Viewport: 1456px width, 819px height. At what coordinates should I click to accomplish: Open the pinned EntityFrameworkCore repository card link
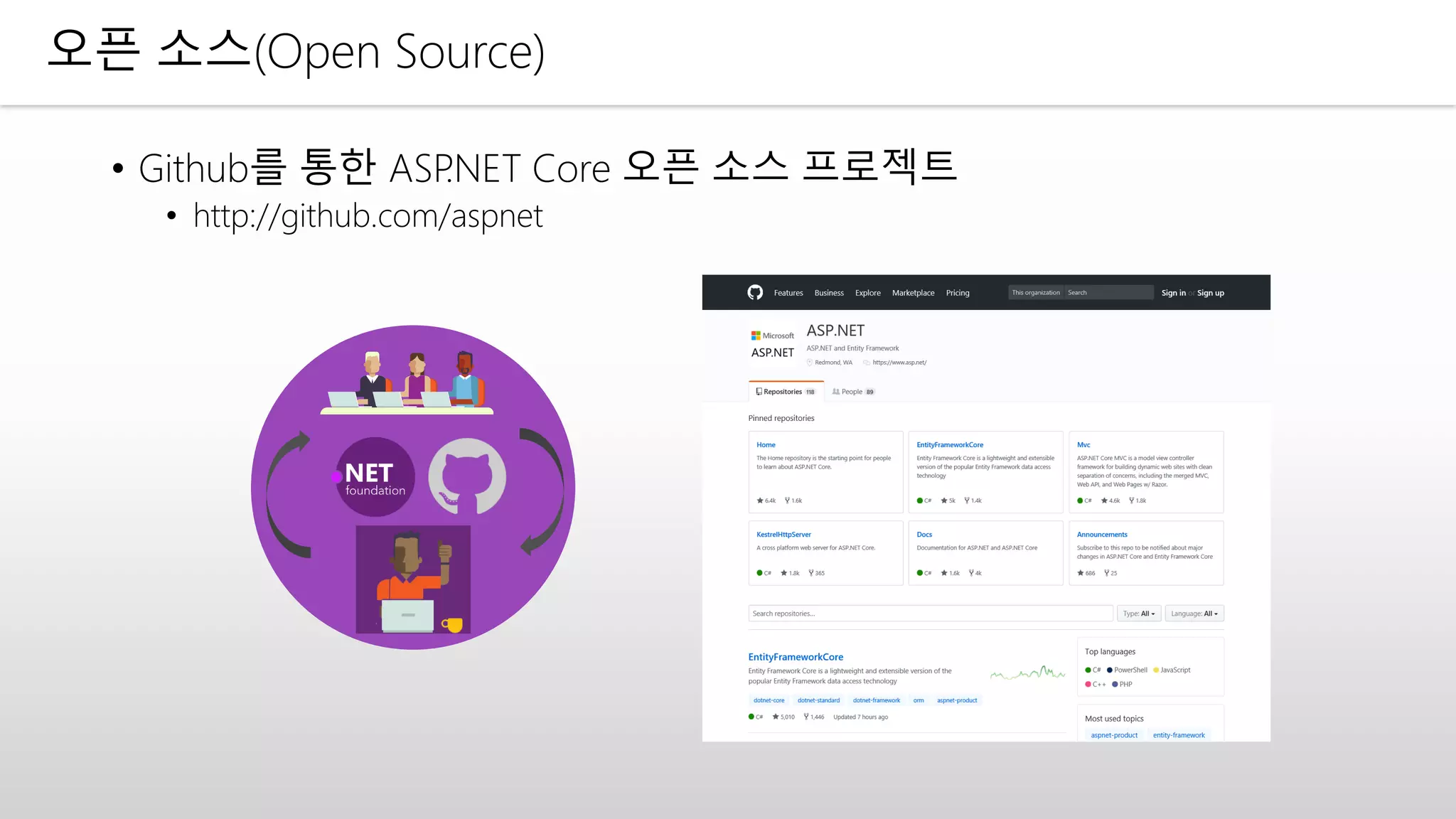point(950,445)
